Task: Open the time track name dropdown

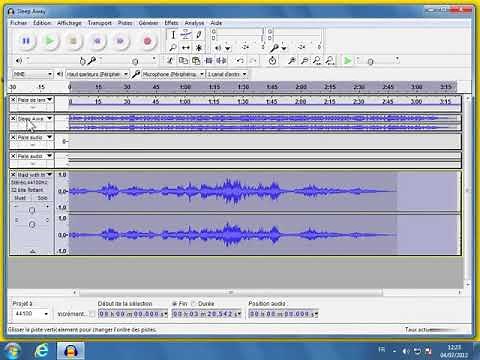Action: coord(49,100)
